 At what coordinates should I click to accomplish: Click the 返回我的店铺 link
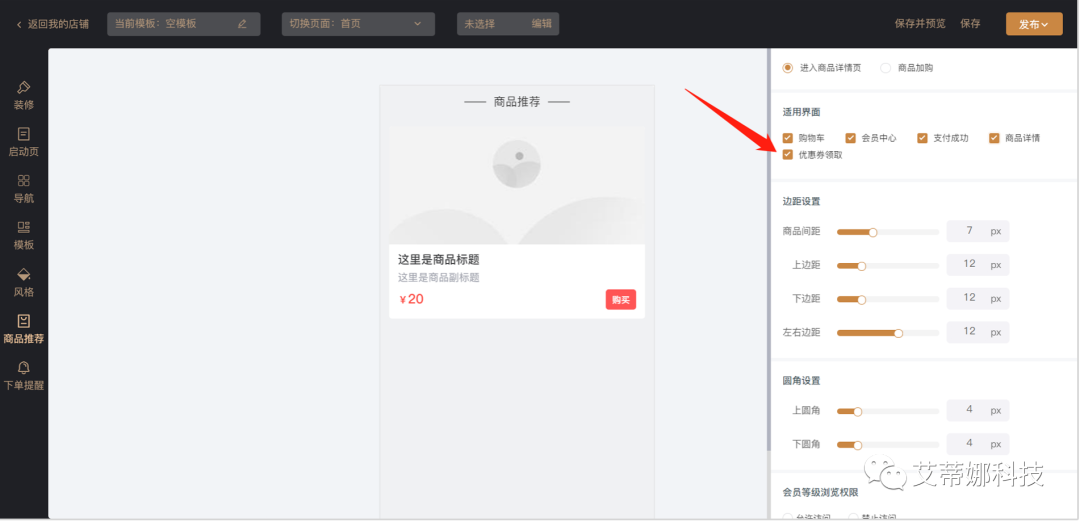(58, 24)
